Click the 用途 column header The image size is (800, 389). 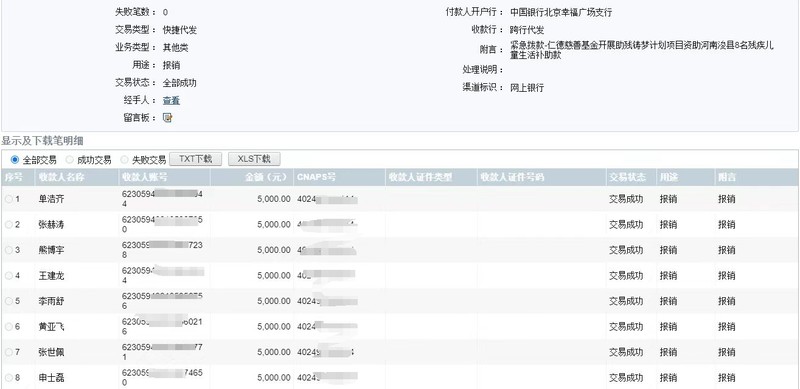668,177
